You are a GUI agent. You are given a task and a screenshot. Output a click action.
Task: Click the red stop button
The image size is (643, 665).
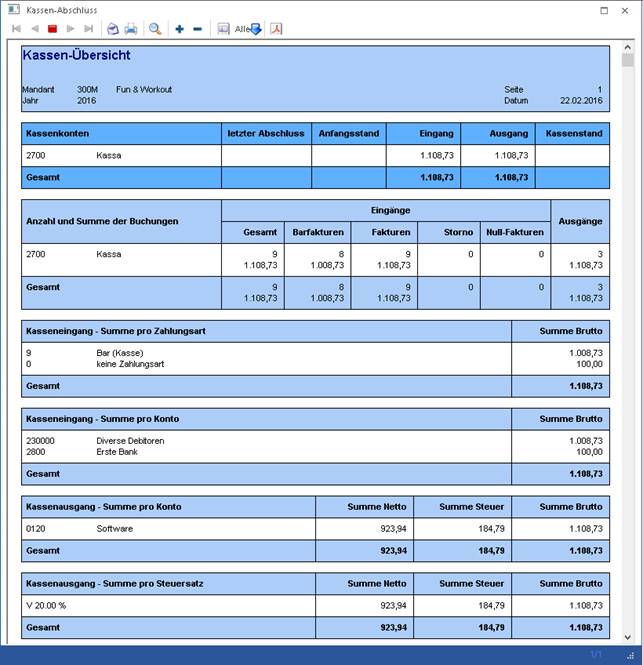(52, 29)
